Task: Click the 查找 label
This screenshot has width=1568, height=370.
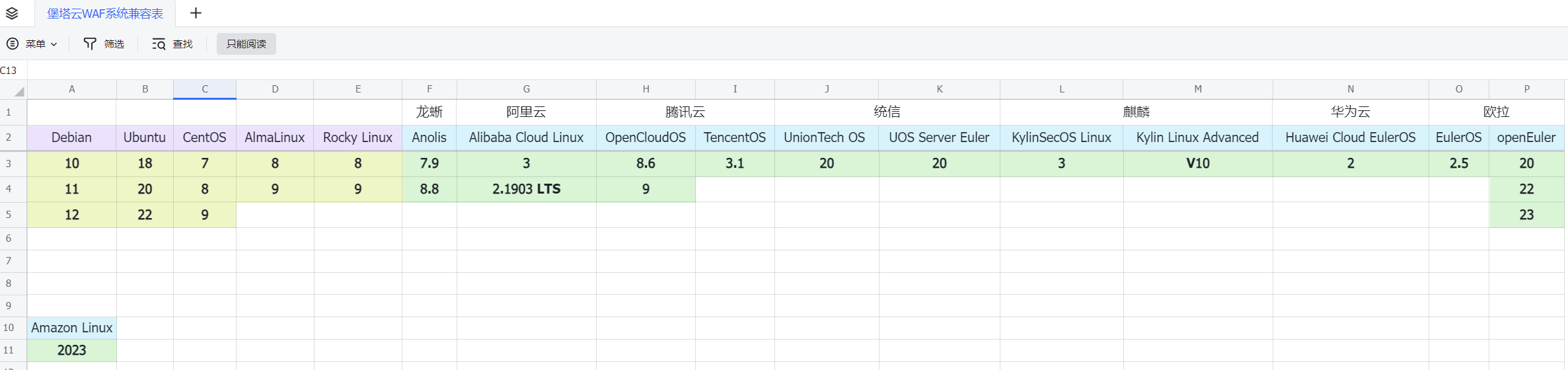Action: click(183, 44)
